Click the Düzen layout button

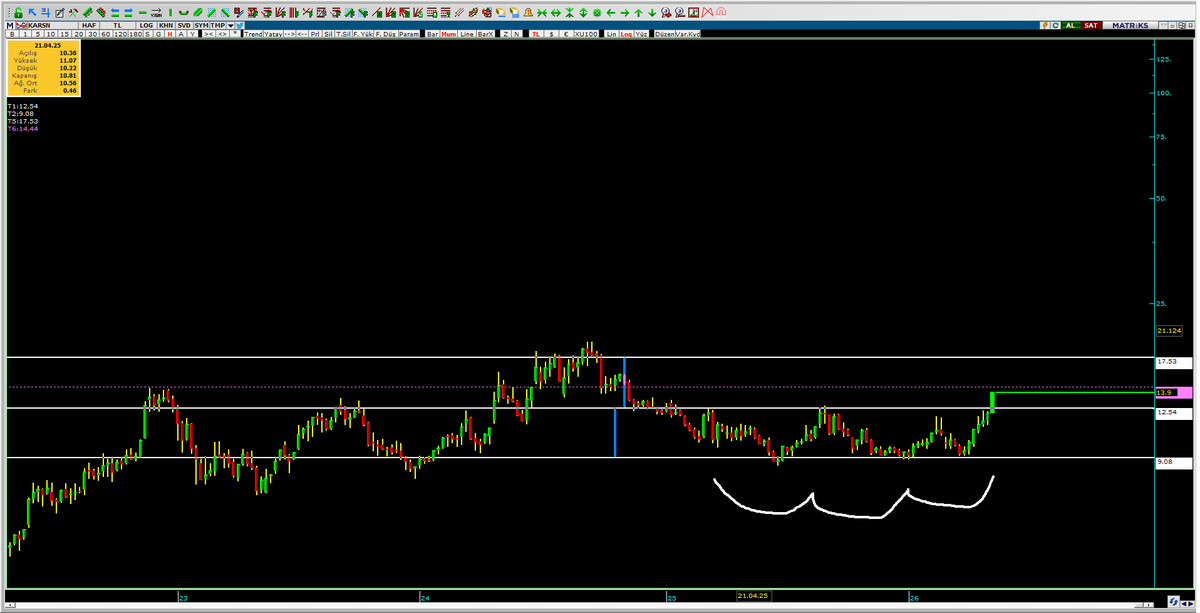point(664,34)
